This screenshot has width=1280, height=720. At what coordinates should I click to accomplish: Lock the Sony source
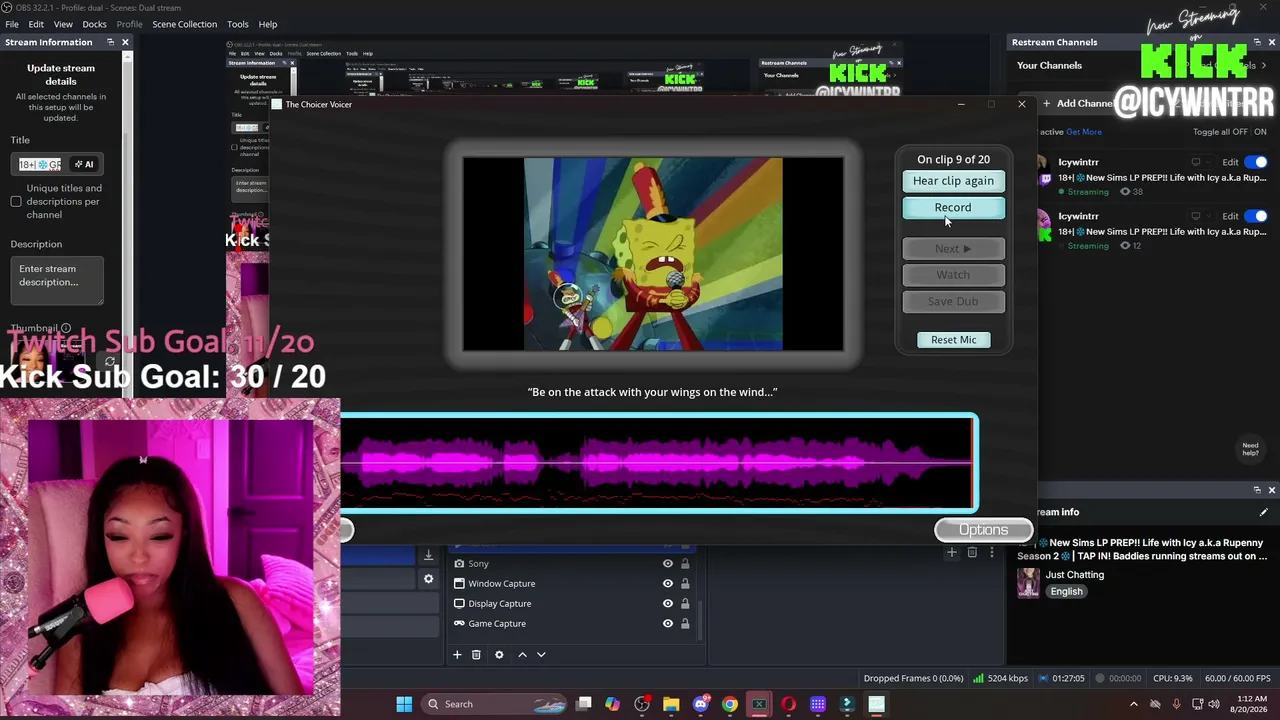coord(685,564)
